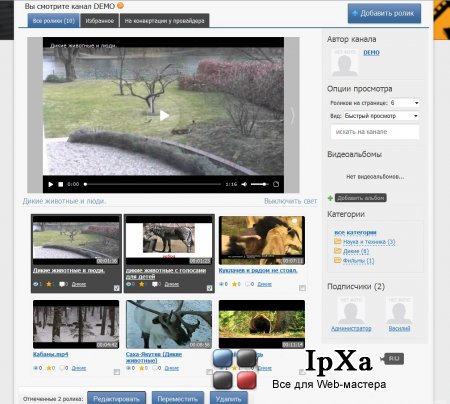Click the Редактировать button for selected clips
Screen dimensions: 450x404
pos(116,398)
